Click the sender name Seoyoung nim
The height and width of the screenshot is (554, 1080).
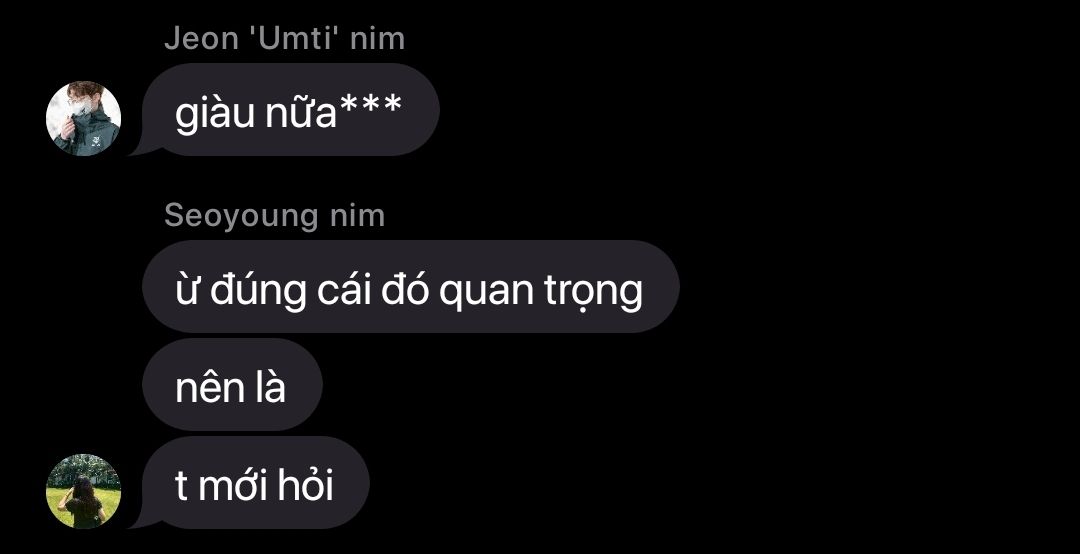coord(274,216)
